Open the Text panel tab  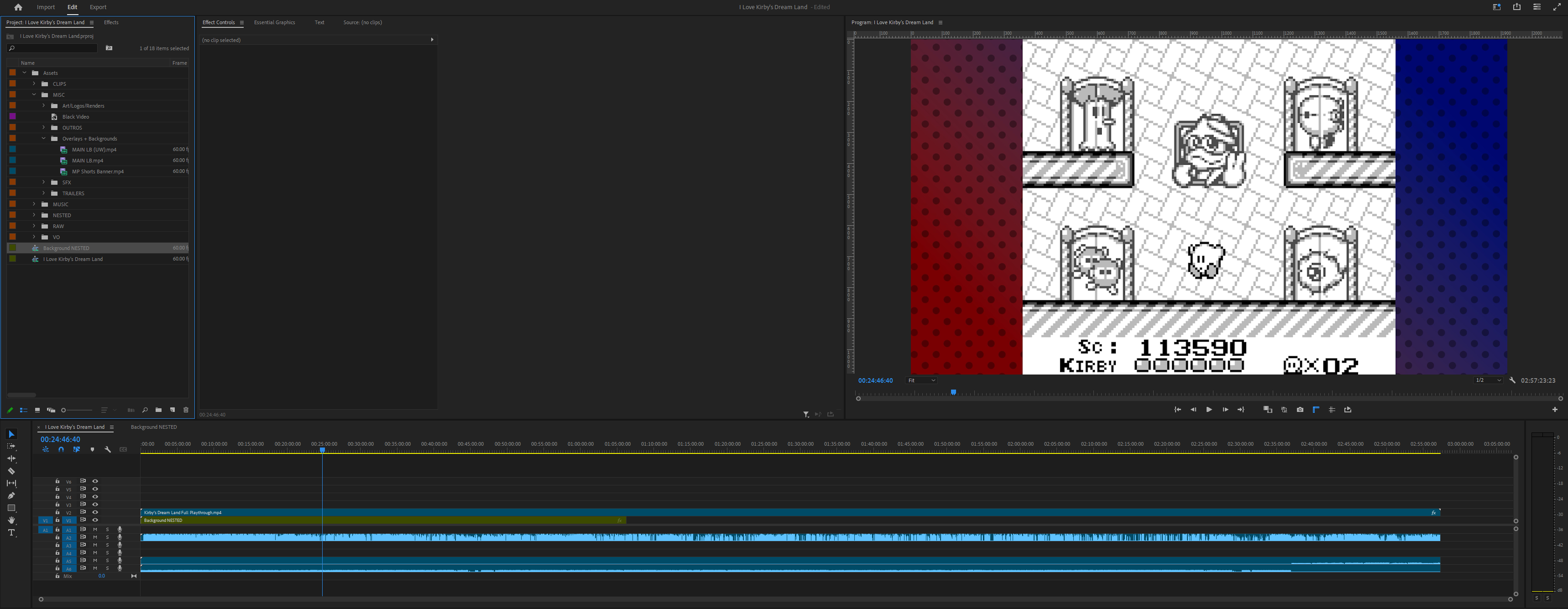319,22
